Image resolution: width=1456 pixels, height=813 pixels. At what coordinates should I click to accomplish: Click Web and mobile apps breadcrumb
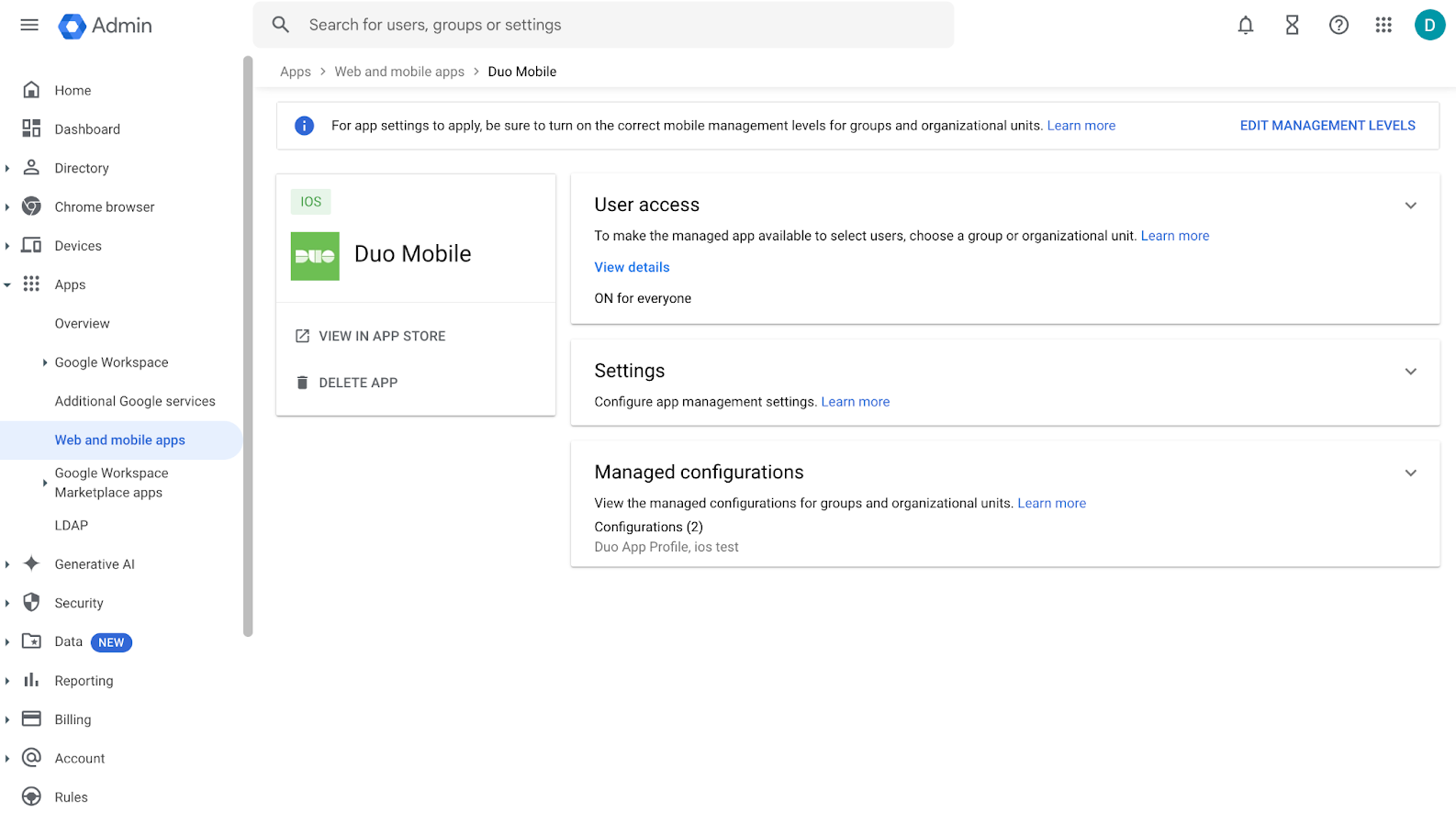coord(399,72)
